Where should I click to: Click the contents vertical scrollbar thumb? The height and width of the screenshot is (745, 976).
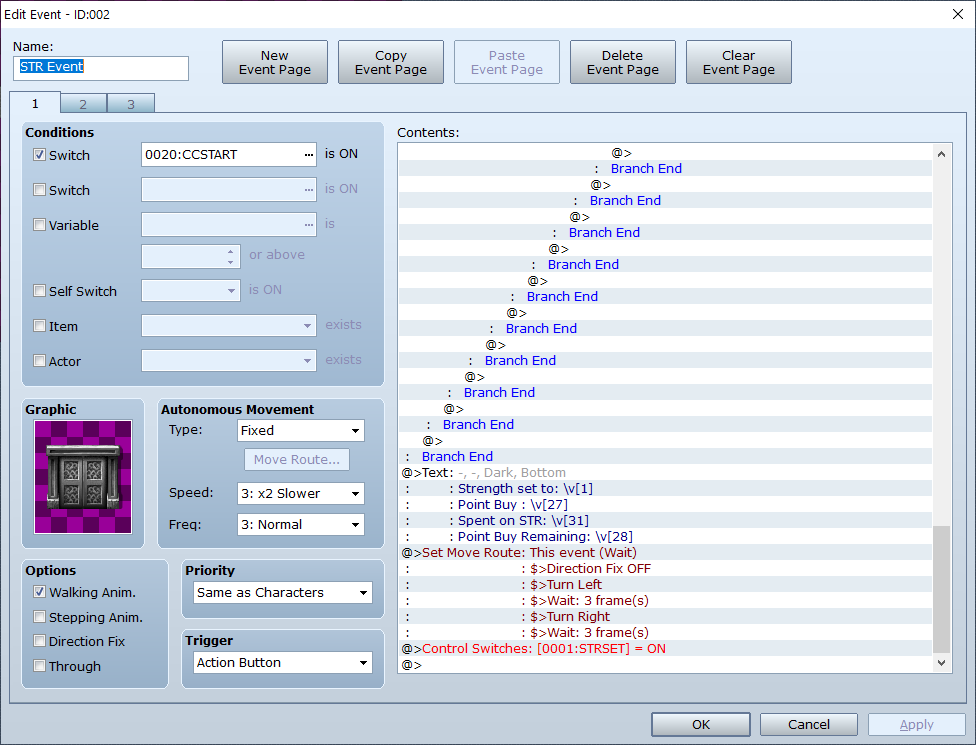tap(941, 589)
